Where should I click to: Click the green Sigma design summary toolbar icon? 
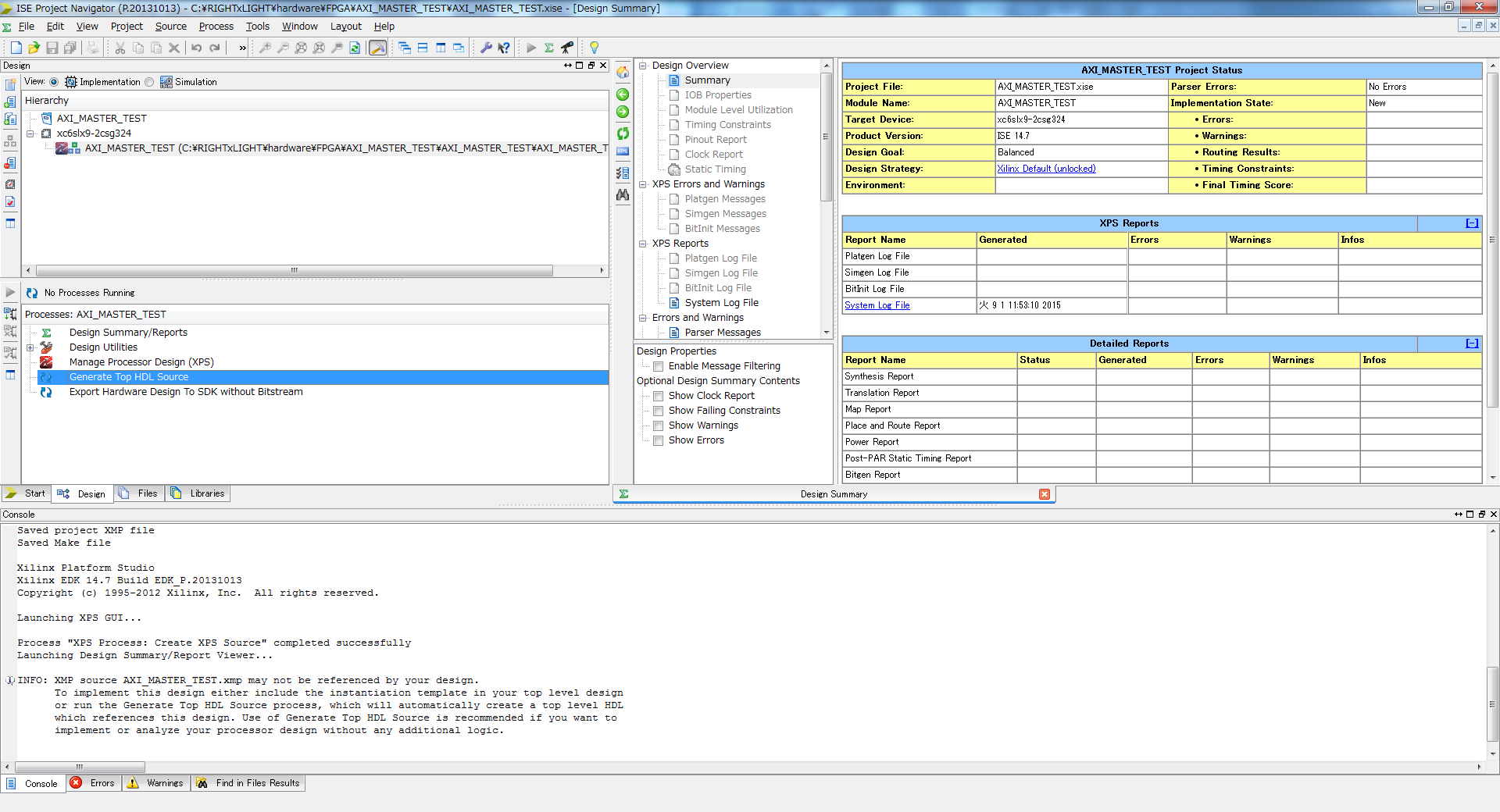point(549,48)
